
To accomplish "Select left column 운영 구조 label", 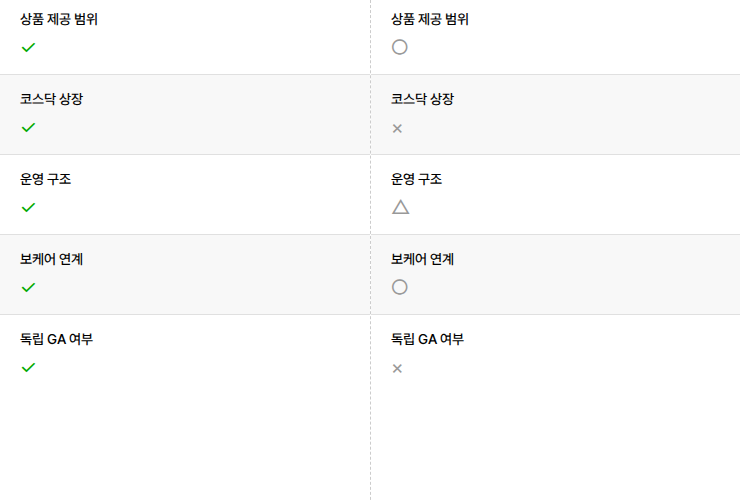I will (45, 179).
